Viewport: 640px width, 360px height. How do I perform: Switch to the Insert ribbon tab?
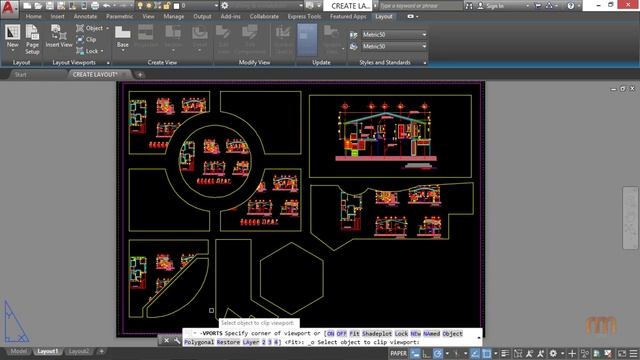(x=58, y=16)
